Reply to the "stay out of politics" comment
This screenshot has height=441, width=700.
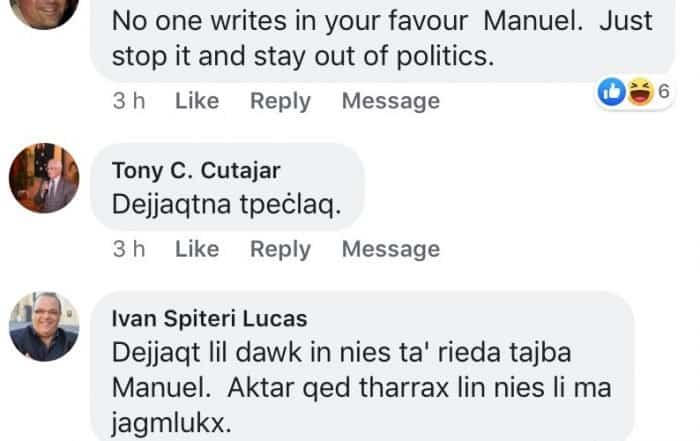280,101
